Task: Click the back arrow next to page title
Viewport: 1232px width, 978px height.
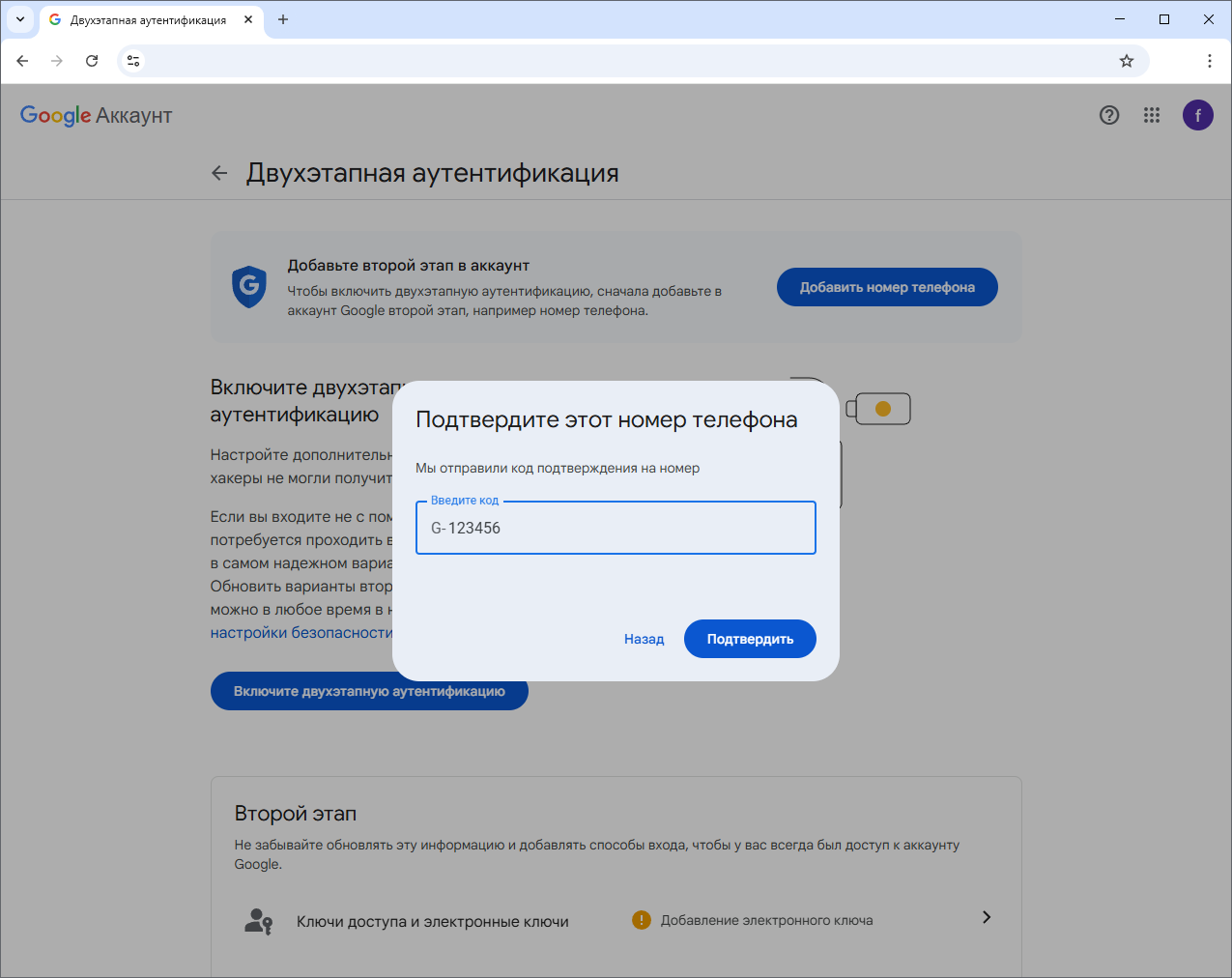Action: click(219, 173)
